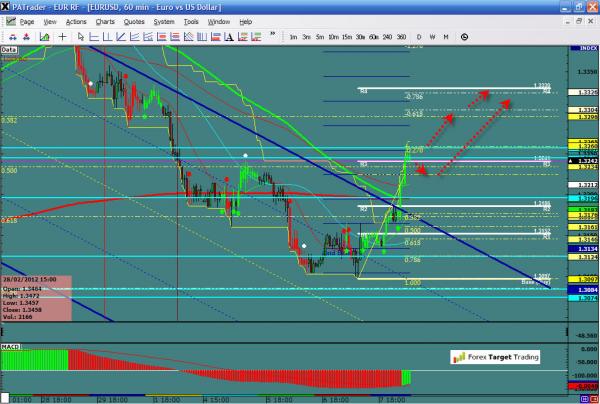Image resolution: width=600 pixels, height=404 pixels.
Task: Open the Help menu
Action: (x=246, y=21)
